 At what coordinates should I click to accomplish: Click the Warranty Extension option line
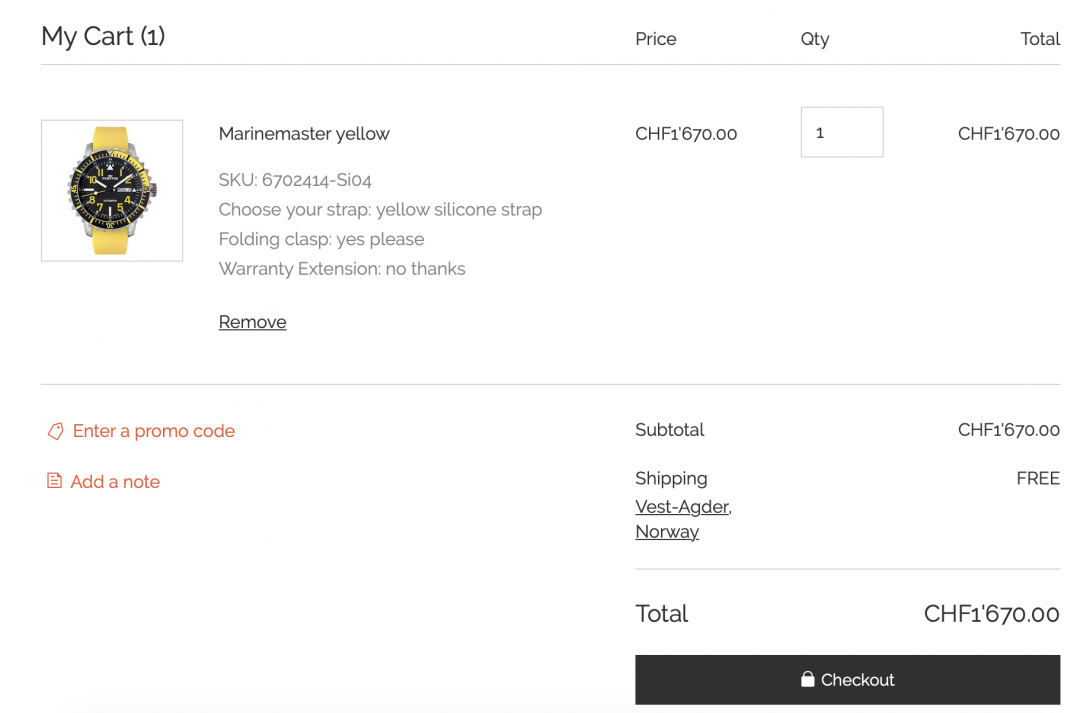[x=342, y=269]
